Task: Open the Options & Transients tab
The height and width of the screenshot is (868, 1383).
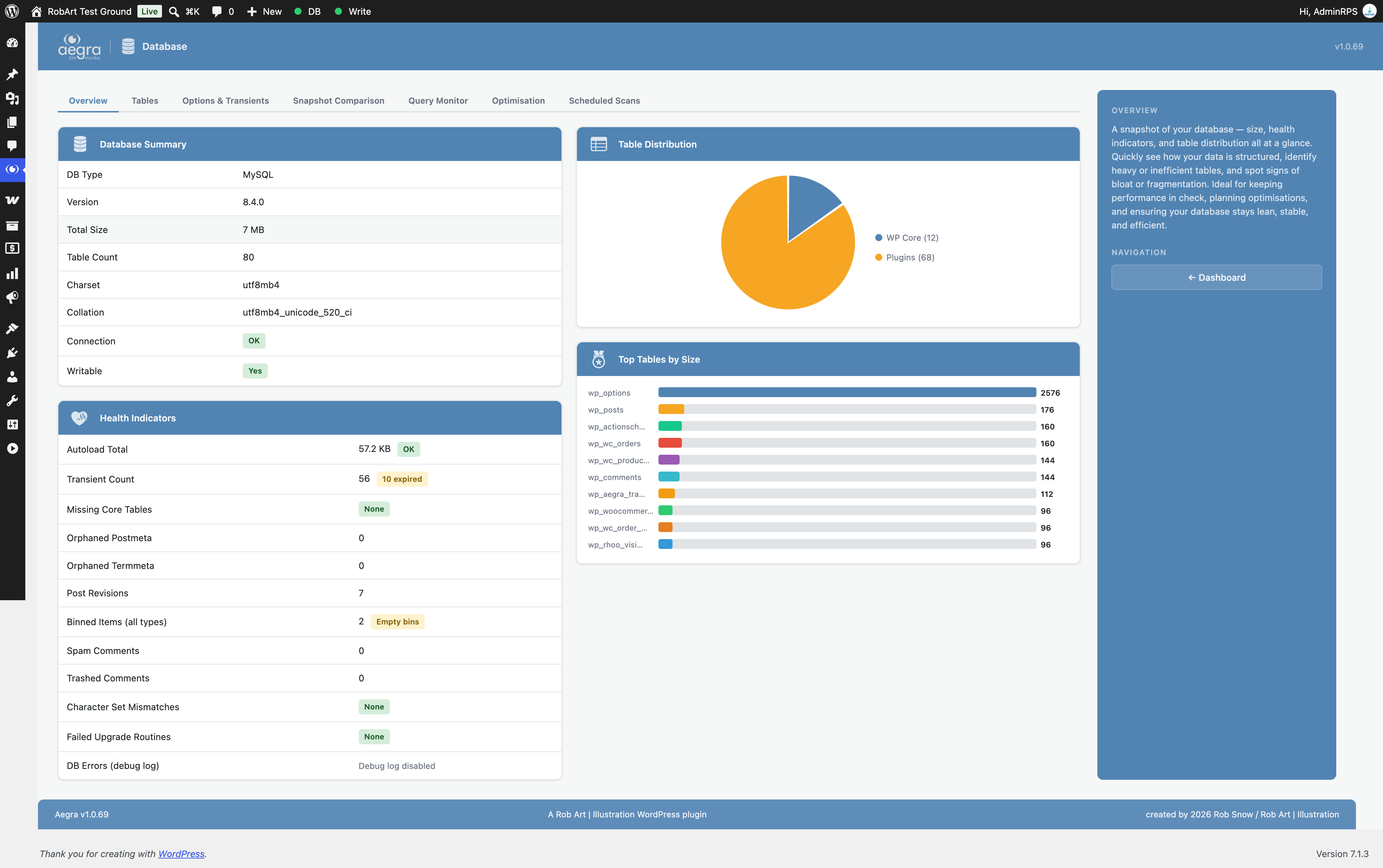Action: 226,101
